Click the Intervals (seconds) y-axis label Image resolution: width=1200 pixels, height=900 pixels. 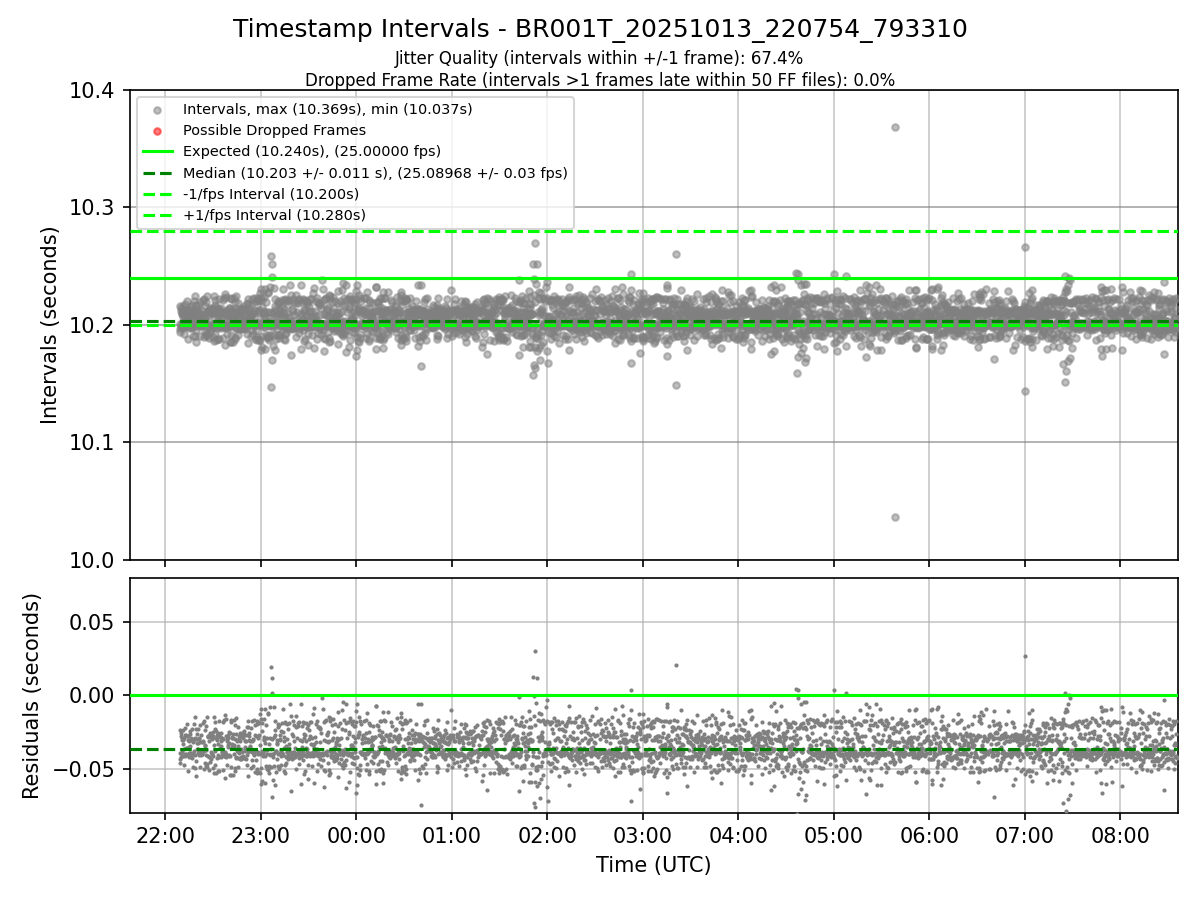(x=50, y=325)
